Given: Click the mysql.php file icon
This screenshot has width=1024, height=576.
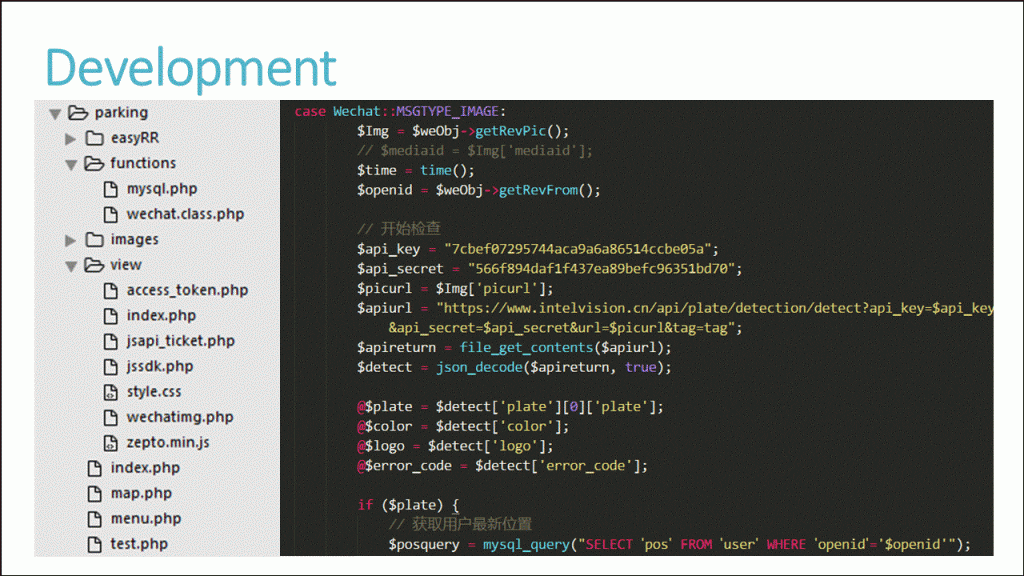Looking at the screenshot, I should [x=110, y=189].
